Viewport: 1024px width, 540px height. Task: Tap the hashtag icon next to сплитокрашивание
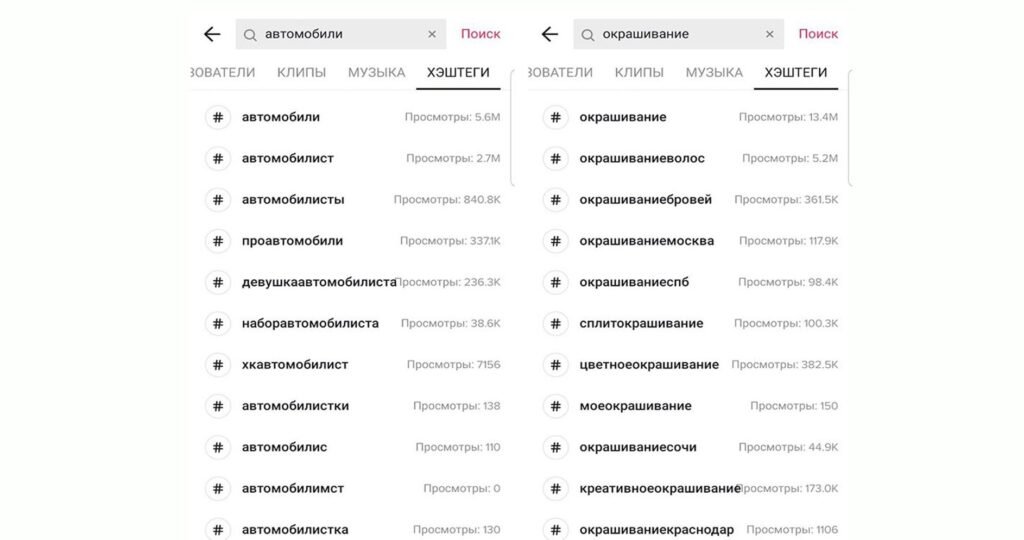point(556,323)
